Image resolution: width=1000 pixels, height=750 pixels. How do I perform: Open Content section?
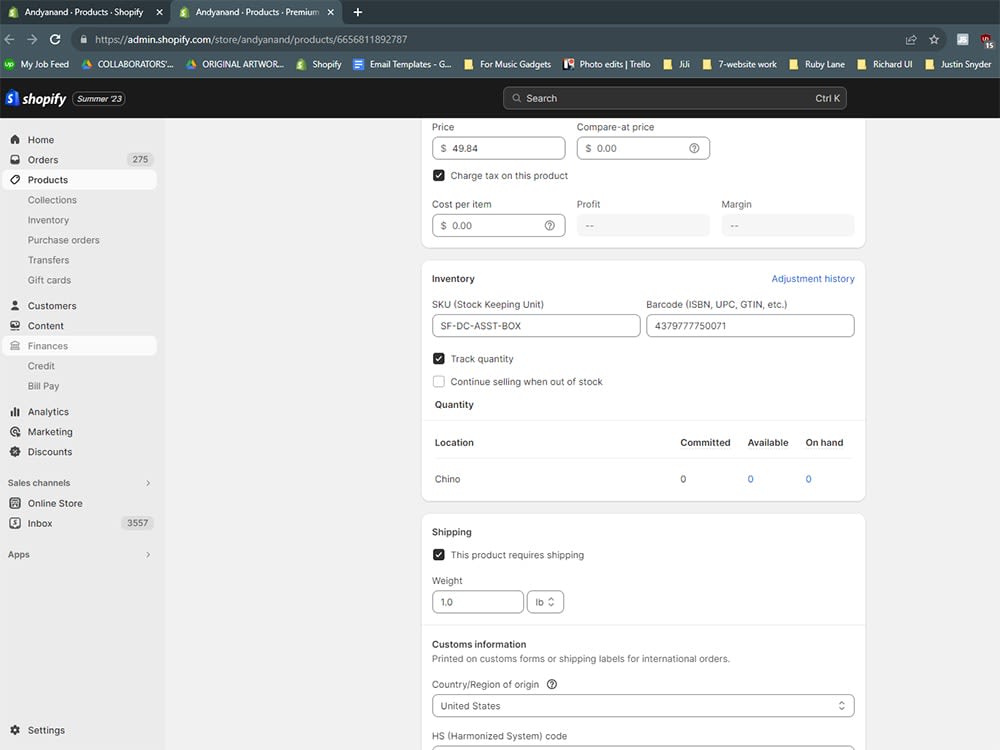(x=45, y=326)
